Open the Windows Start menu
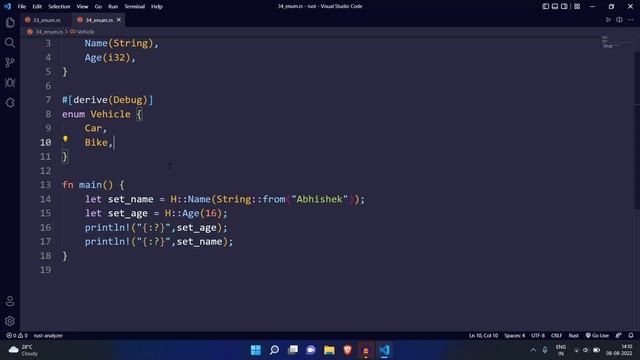 point(256,350)
